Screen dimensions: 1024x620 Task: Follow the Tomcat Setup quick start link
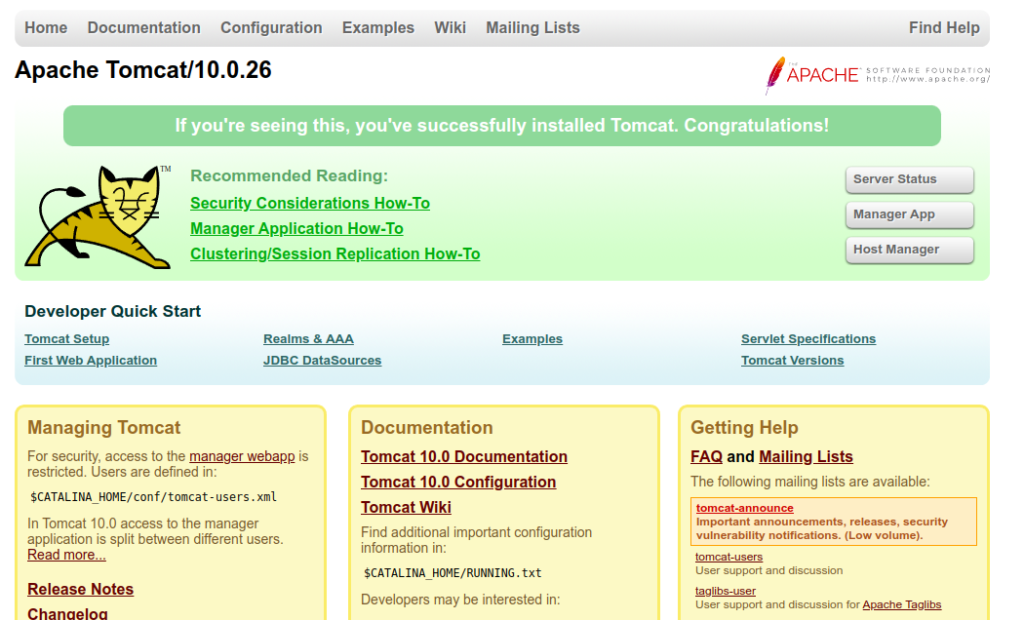point(67,339)
